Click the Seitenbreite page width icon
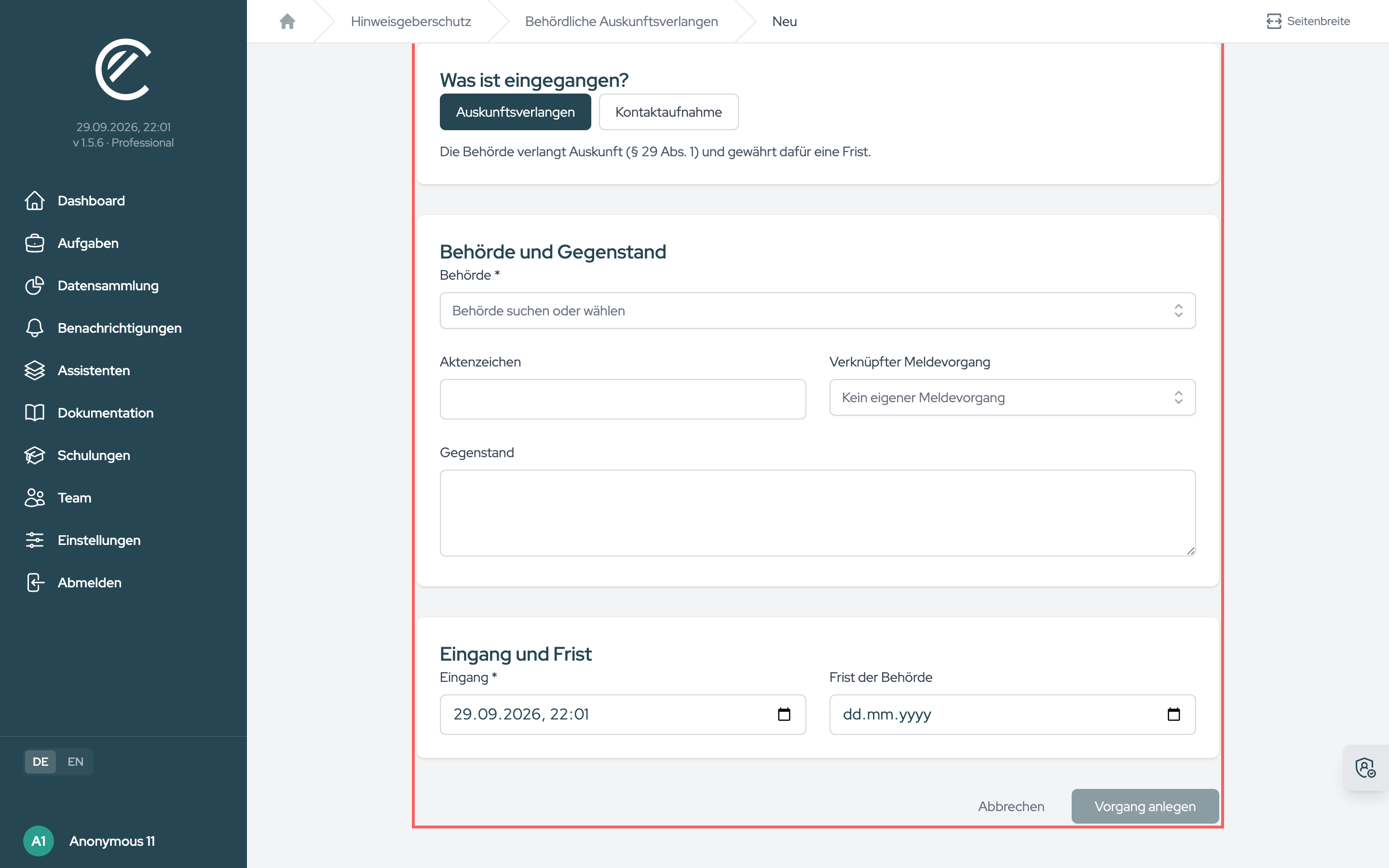Screen dimensions: 1389x868 [x=1274, y=21]
